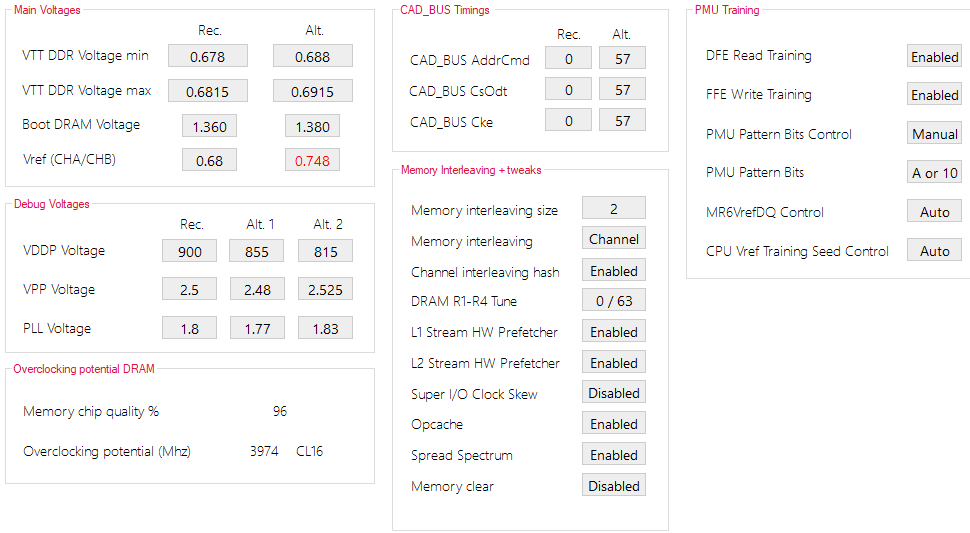970x533 pixels.
Task: Click CPU Vref Training Seed Control value
Action: pos(935,251)
